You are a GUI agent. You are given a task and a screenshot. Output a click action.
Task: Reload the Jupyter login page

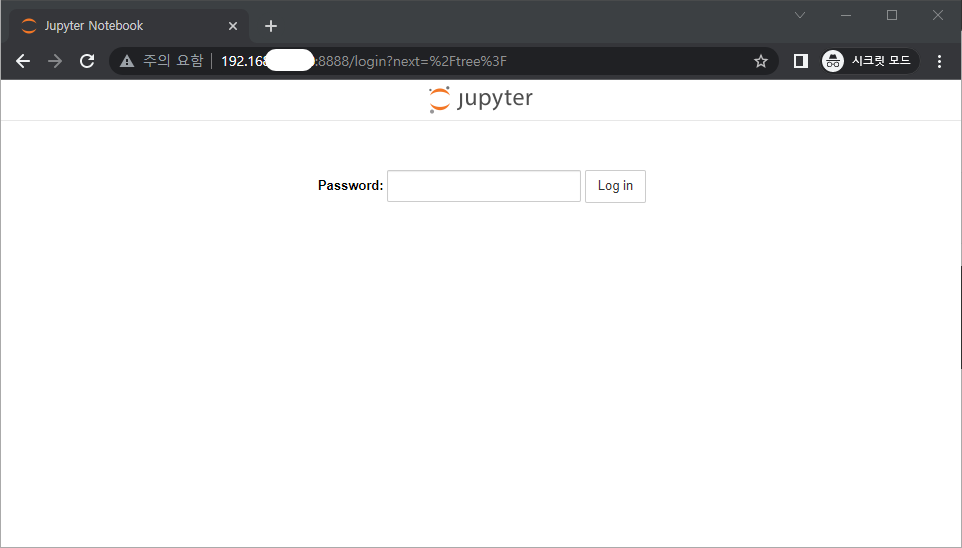[x=87, y=61]
